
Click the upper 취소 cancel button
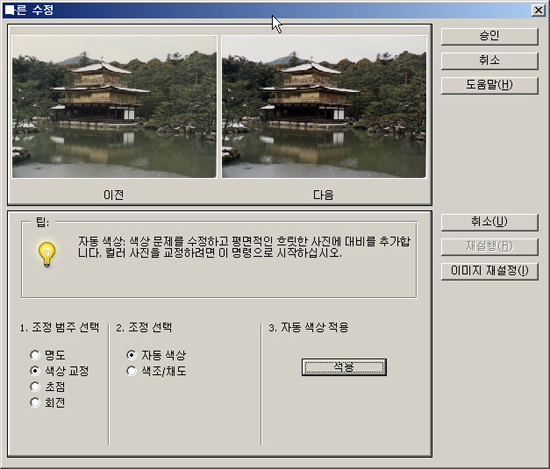[x=489, y=61]
